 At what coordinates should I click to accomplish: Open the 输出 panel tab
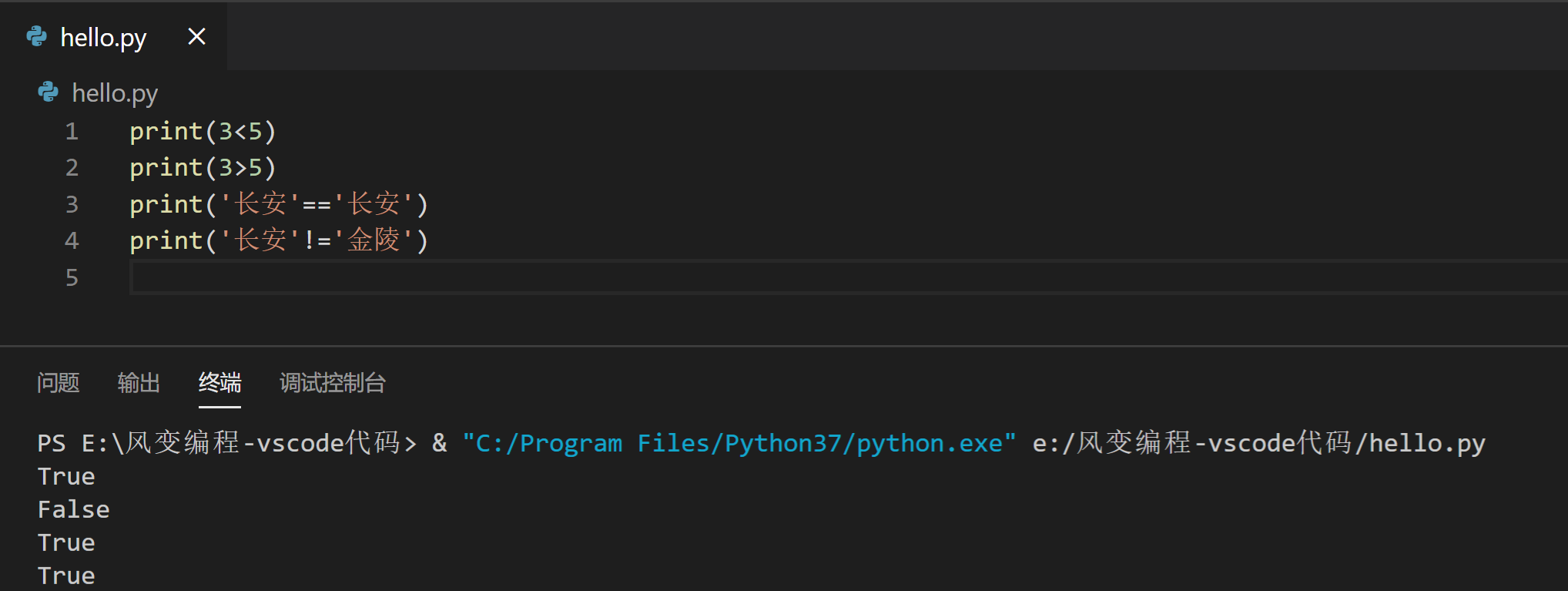click(x=139, y=383)
